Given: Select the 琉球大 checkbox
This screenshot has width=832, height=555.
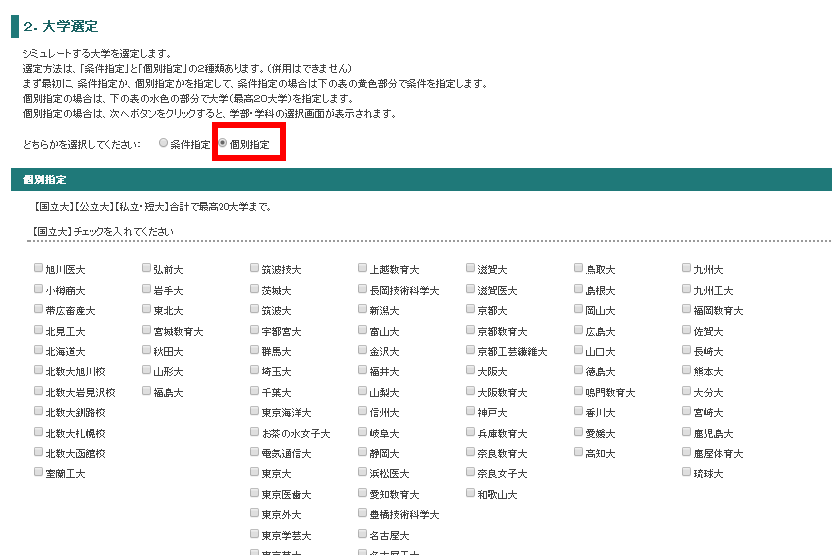Looking at the screenshot, I should pyautogui.click(x=687, y=472).
